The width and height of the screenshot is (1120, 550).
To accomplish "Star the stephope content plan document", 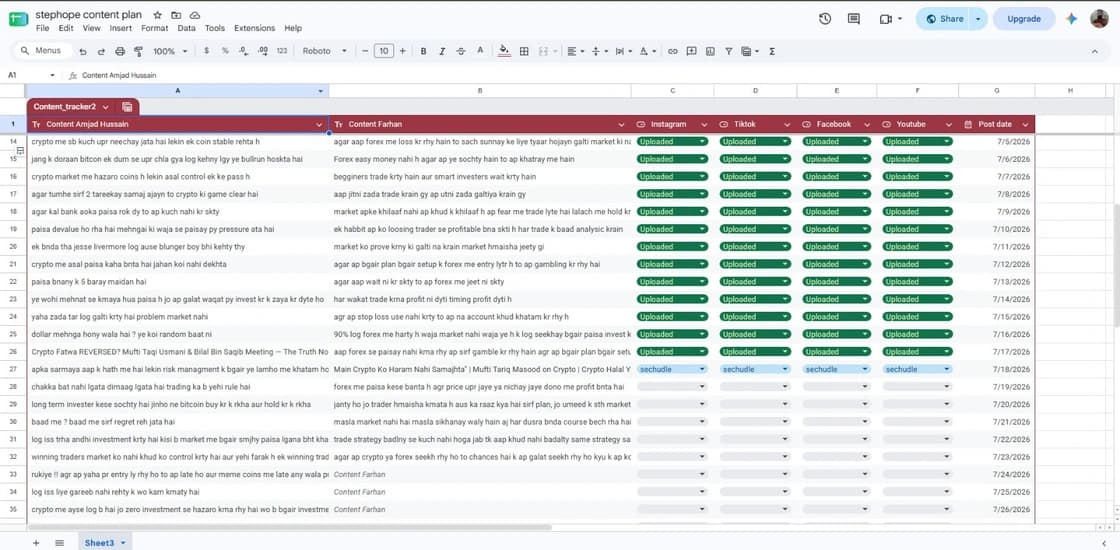I will (x=157, y=15).
